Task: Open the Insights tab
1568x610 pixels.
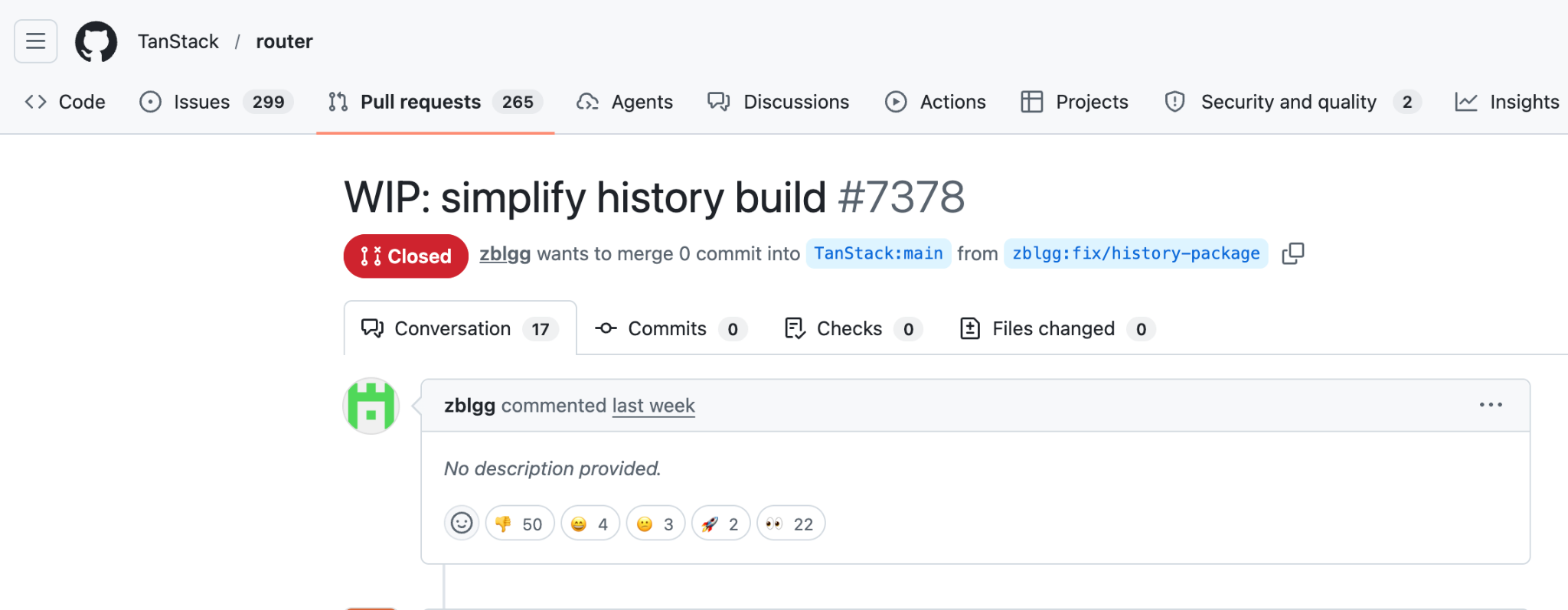Action: (x=1507, y=102)
